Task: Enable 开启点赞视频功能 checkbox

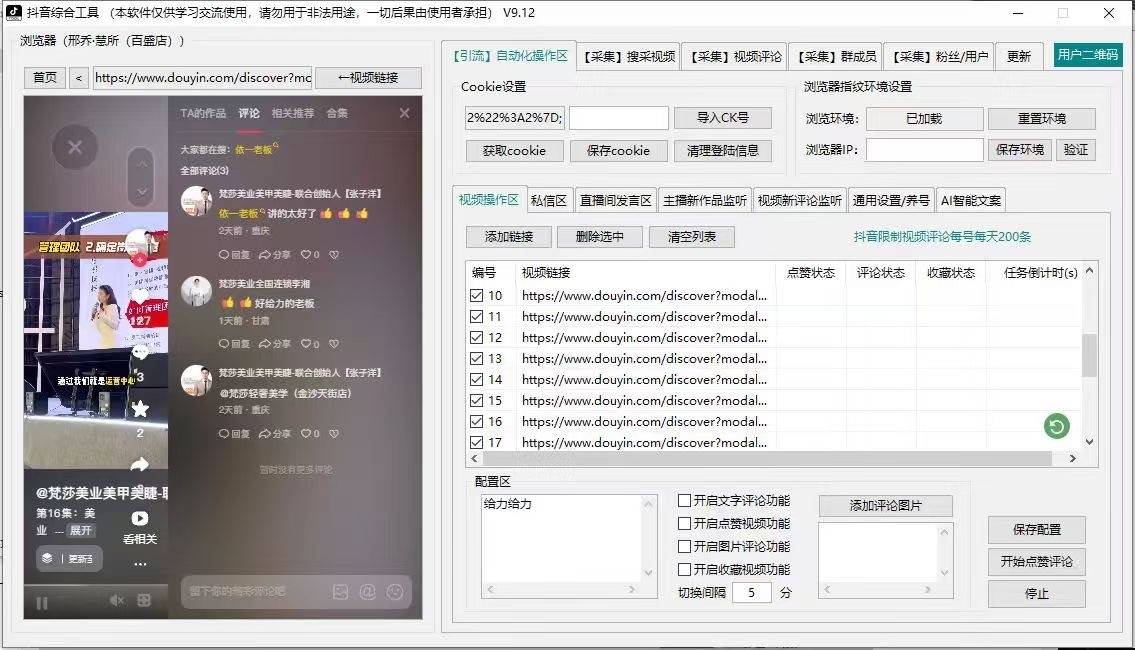Action: pos(684,523)
